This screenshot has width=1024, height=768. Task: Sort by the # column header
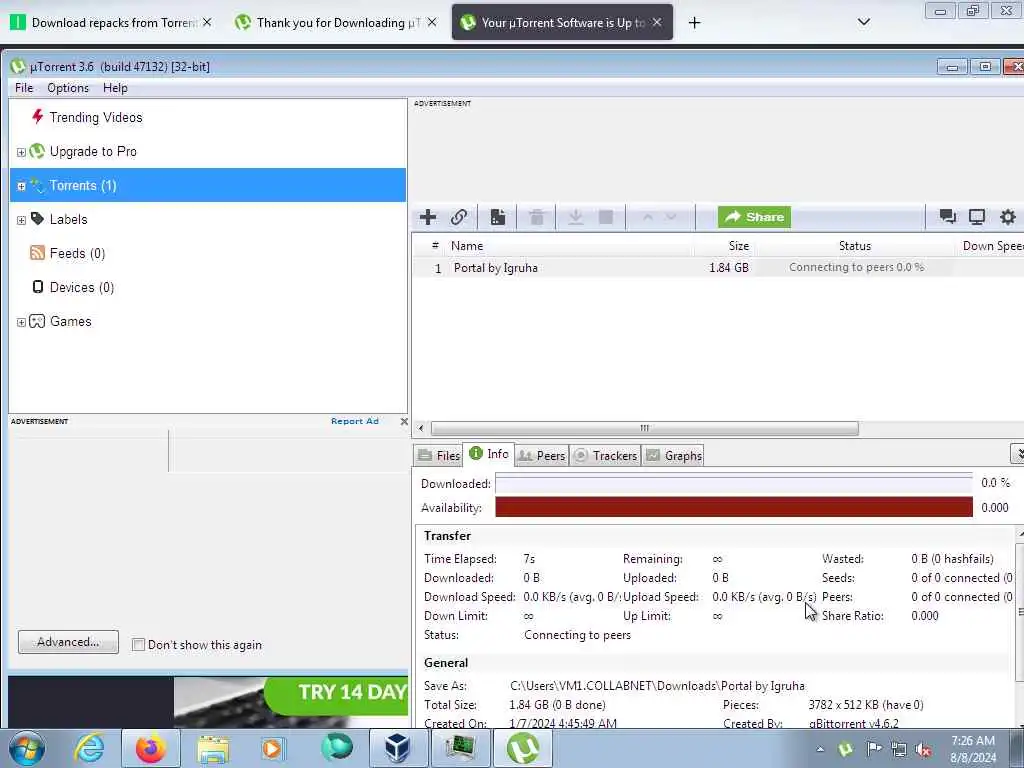click(435, 246)
